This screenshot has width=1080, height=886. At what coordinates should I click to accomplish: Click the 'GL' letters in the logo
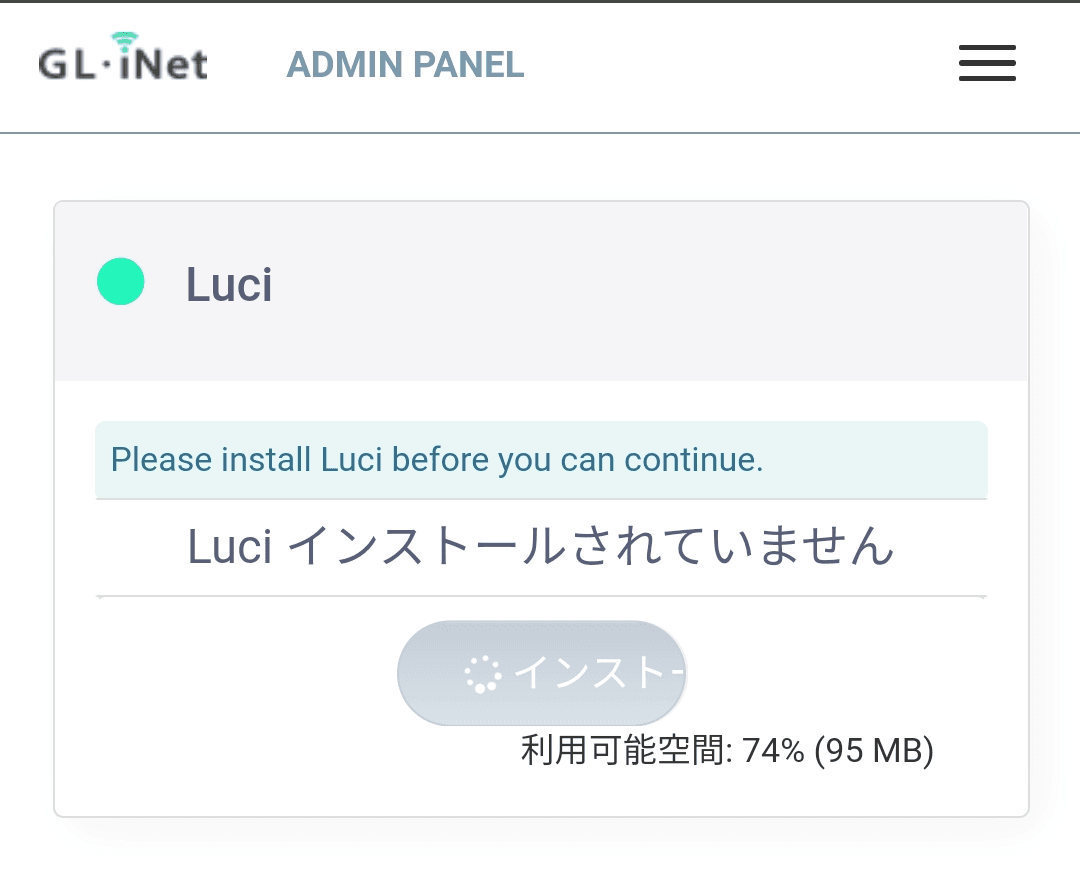[x=62, y=66]
